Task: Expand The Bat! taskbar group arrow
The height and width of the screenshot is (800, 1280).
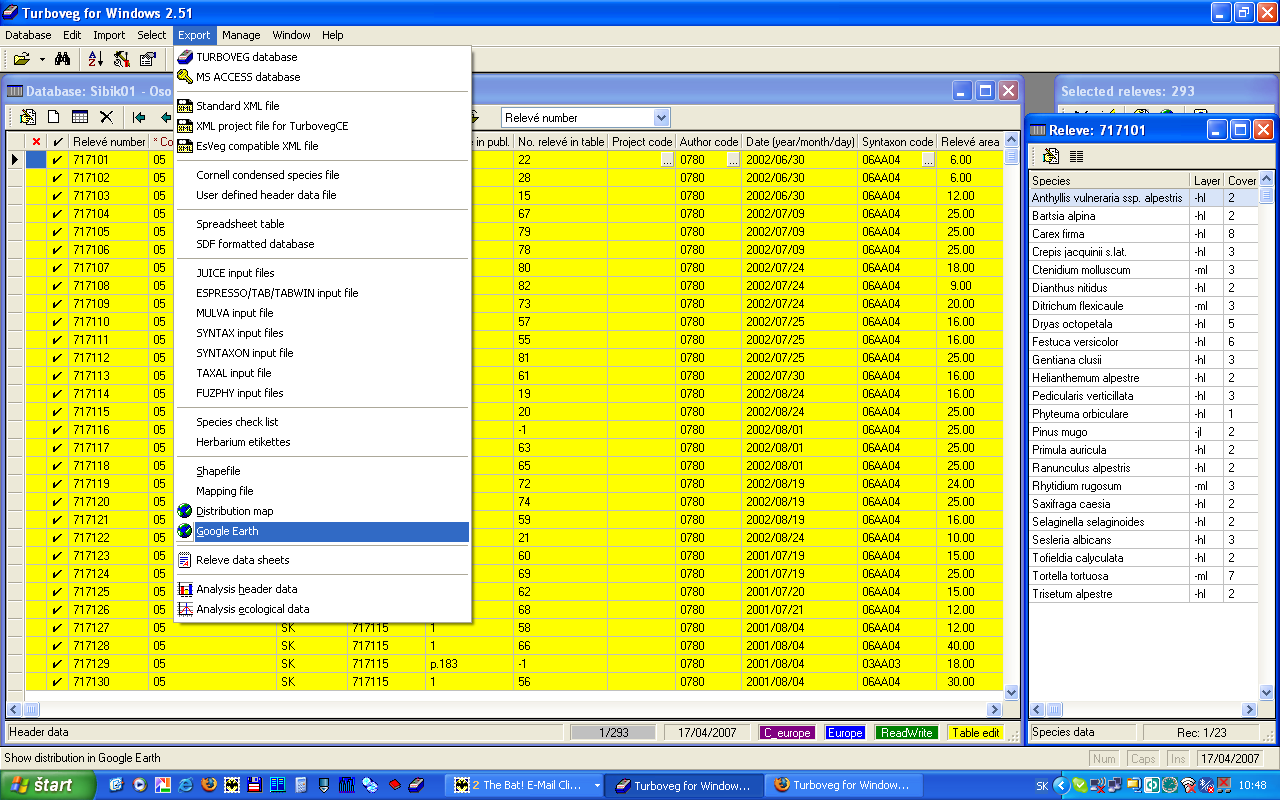Action: 597,786
